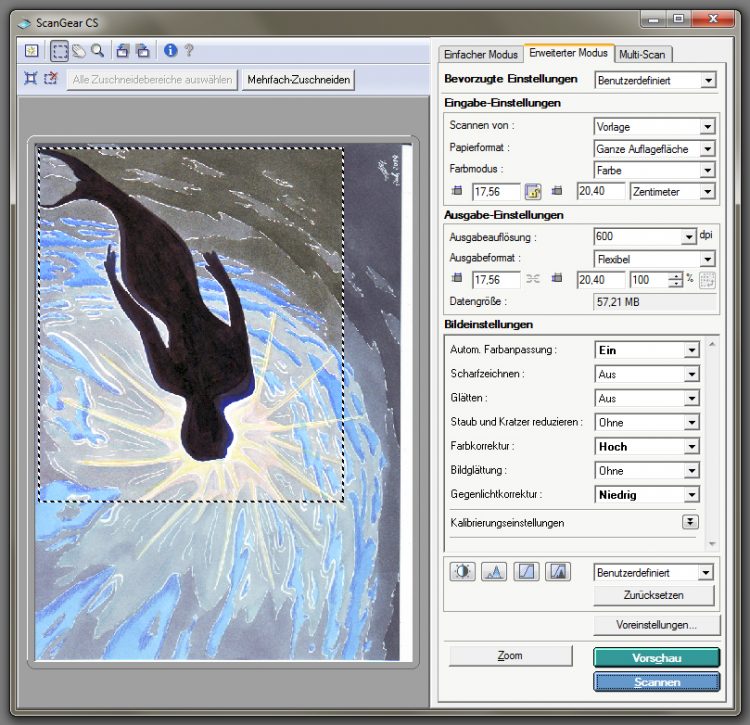
Task: Click the clear preview image icon
Action: (32, 51)
